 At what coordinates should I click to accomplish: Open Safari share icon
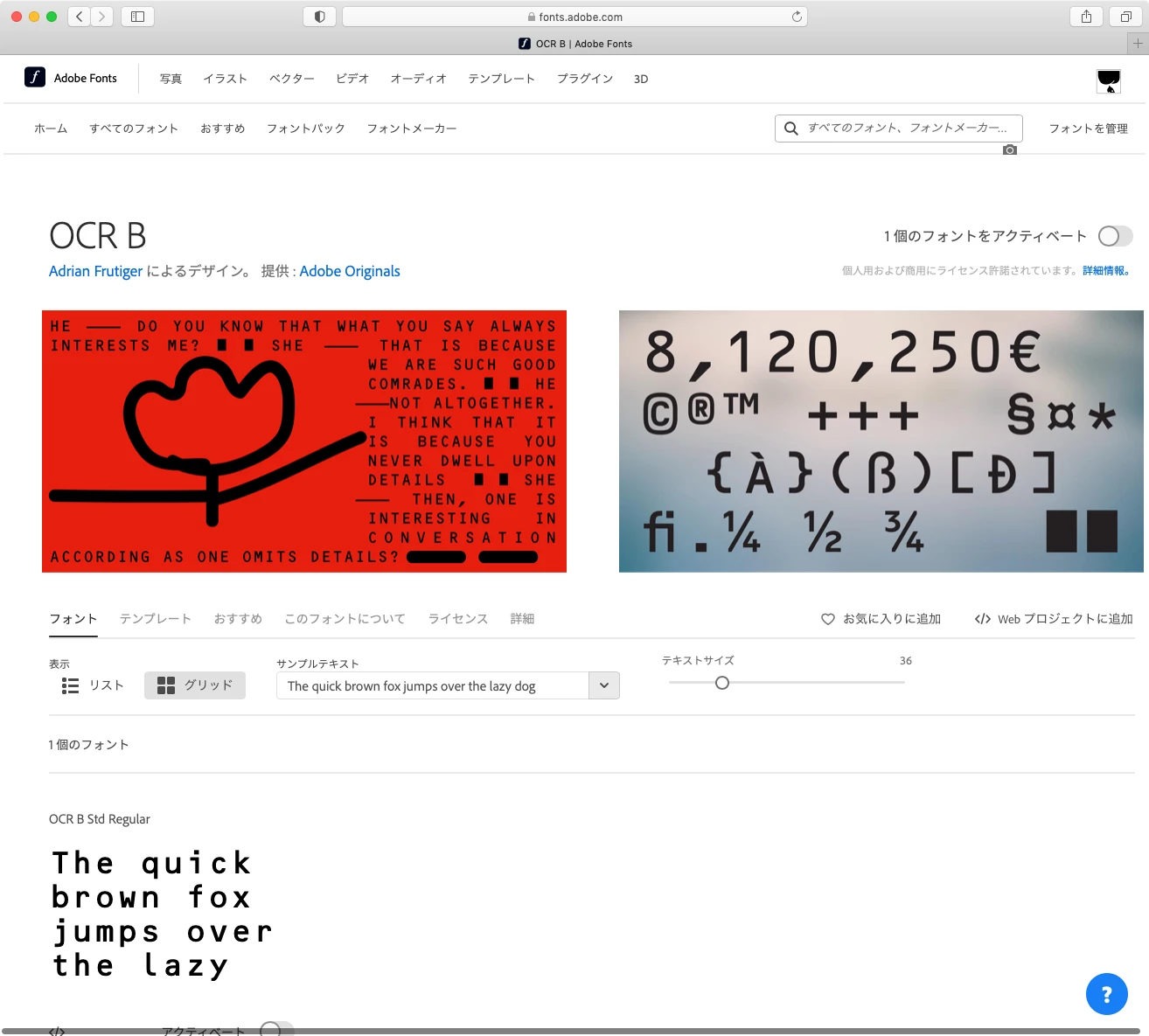(x=1086, y=17)
